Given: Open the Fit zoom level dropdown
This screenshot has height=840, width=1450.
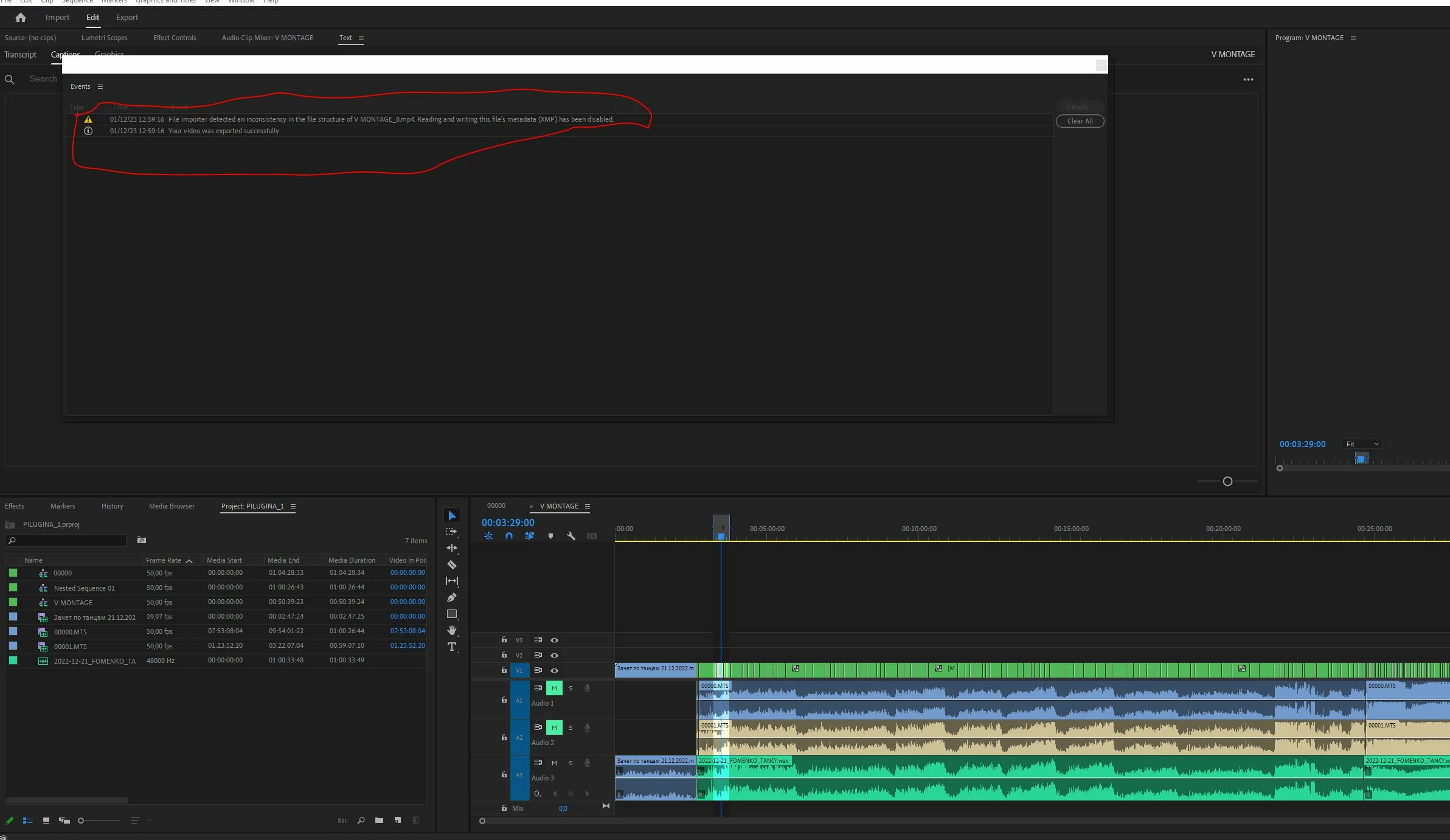Looking at the screenshot, I should [1362, 444].
